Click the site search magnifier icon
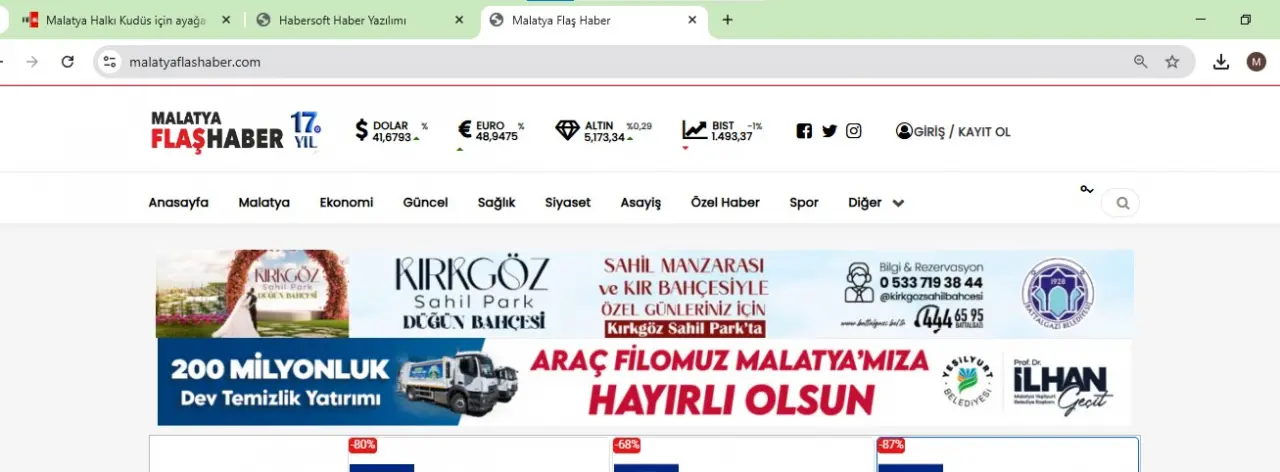The image size is (1280, 472). point(1122,203)
